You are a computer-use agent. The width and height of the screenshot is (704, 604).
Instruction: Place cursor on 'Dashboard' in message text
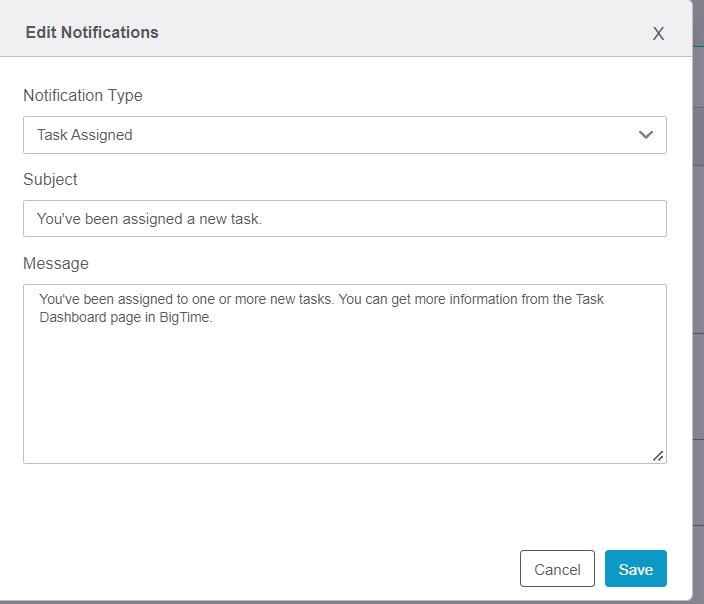pyautogui.click(x=73, y=318)
